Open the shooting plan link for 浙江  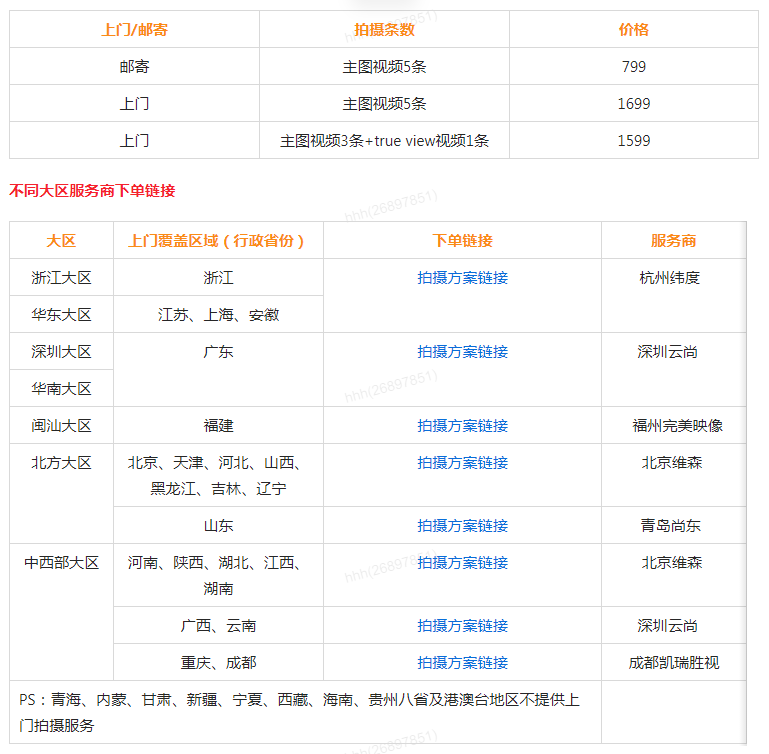pyautogui.click(x=462, y=278)
